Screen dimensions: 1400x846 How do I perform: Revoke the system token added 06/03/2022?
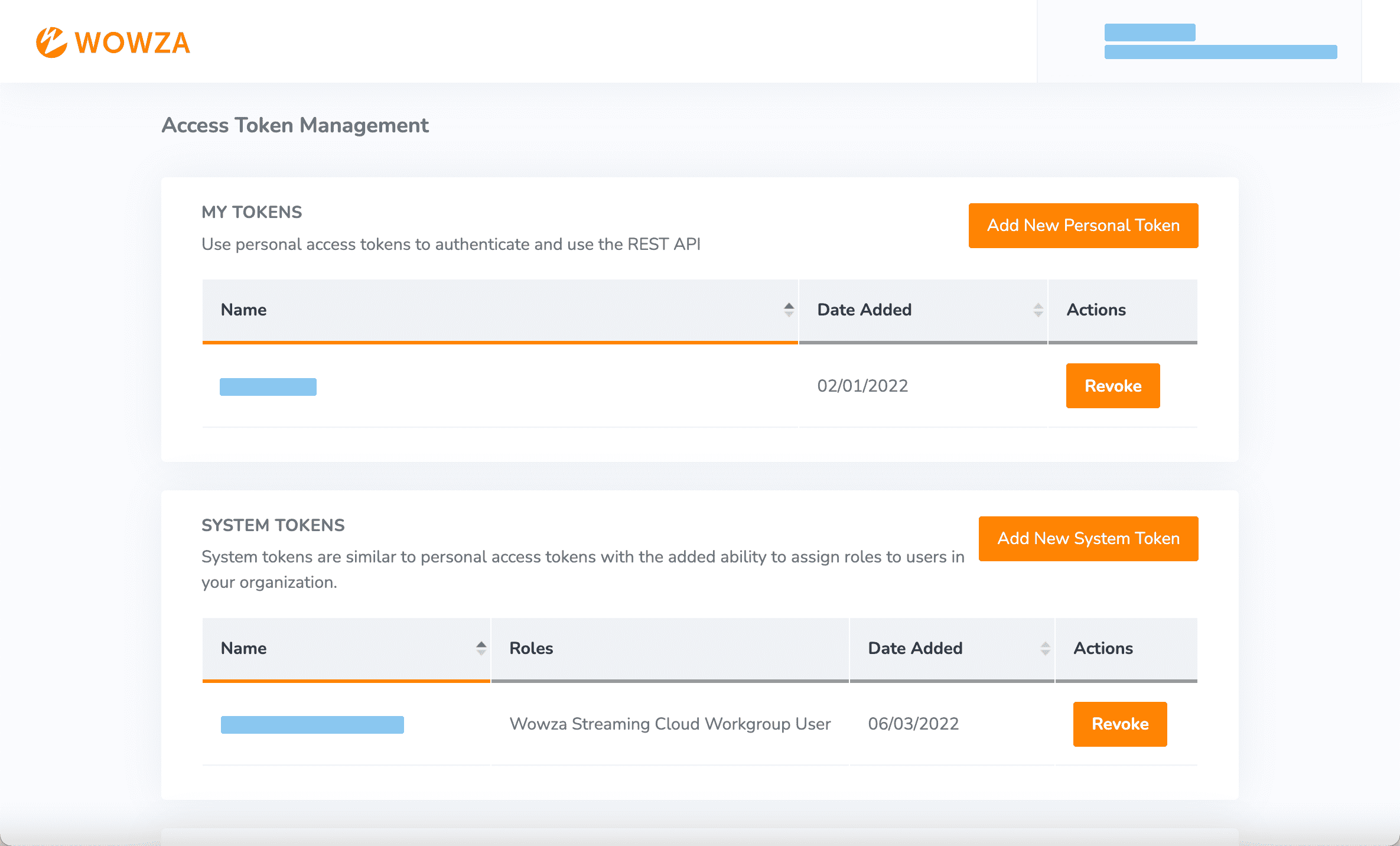(1119, 724)
